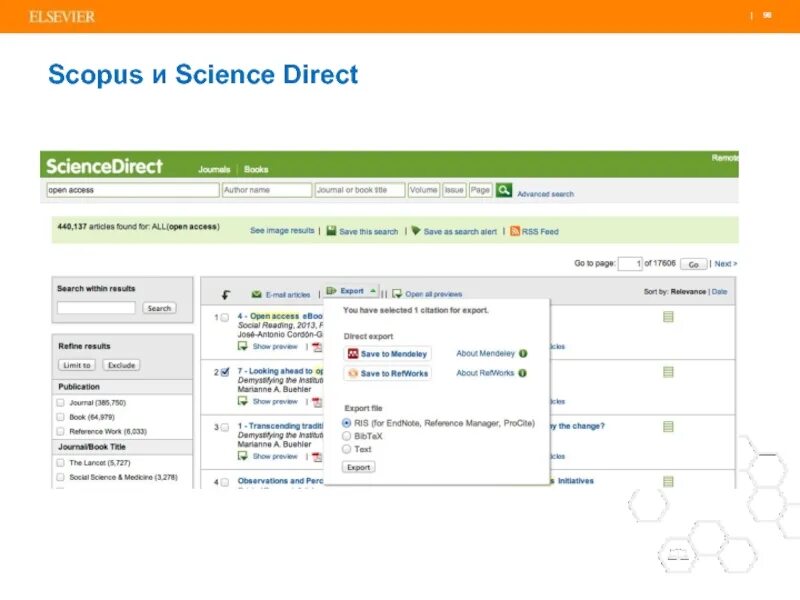Viewport: 800px width, 600px height.
Task: Click the green list icon beside result 4
Action: (x=668, y=482)
